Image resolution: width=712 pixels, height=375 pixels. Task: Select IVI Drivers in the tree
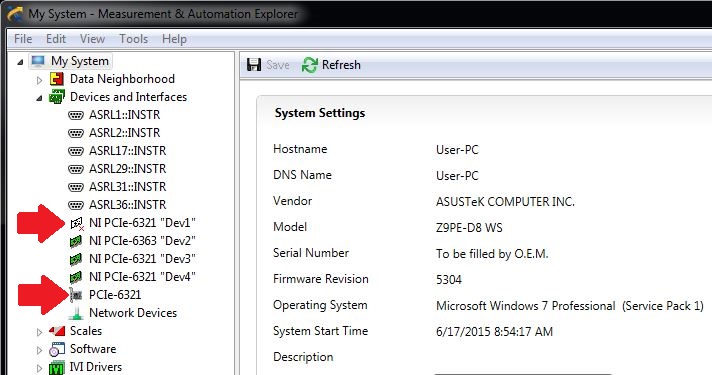click(x=95, y=367)
